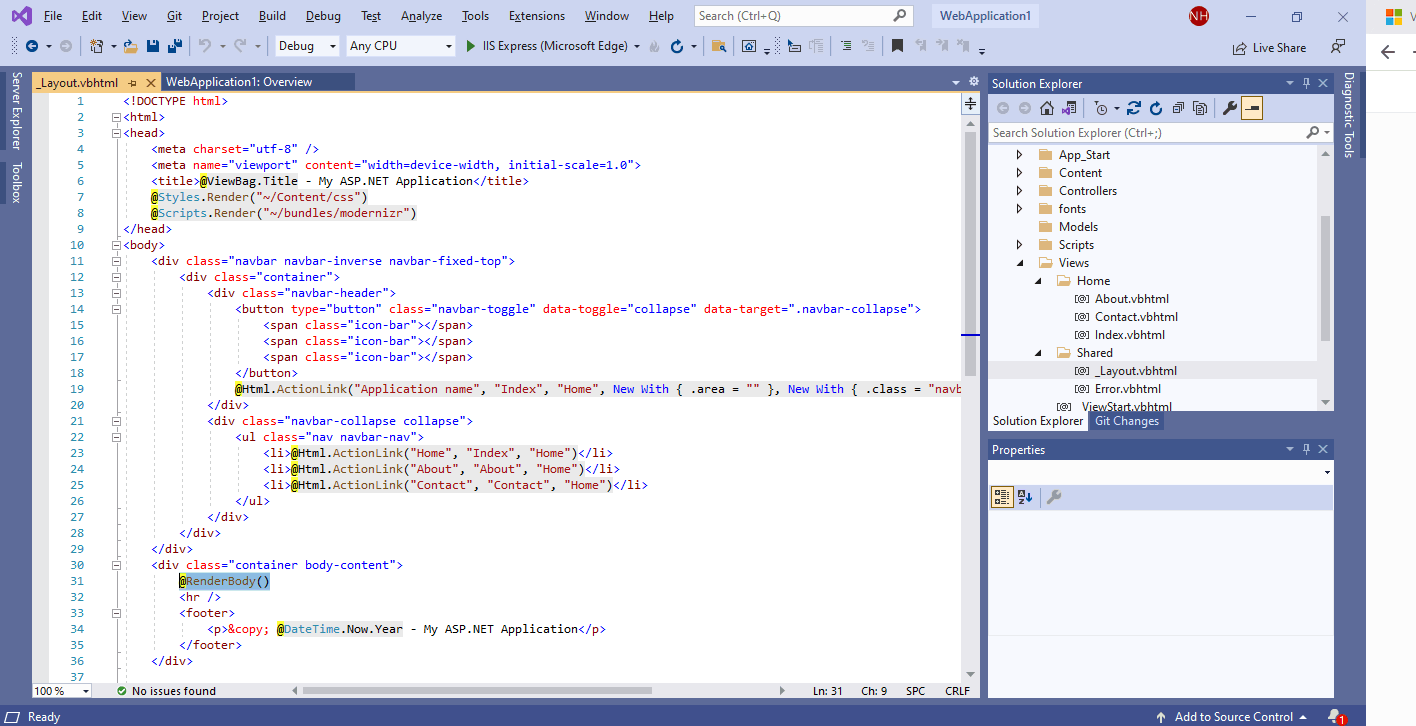Toggle Show All Files in Solution Explorer
The height and width of the screenshot is (726, 1416).
coord(1201,107)
